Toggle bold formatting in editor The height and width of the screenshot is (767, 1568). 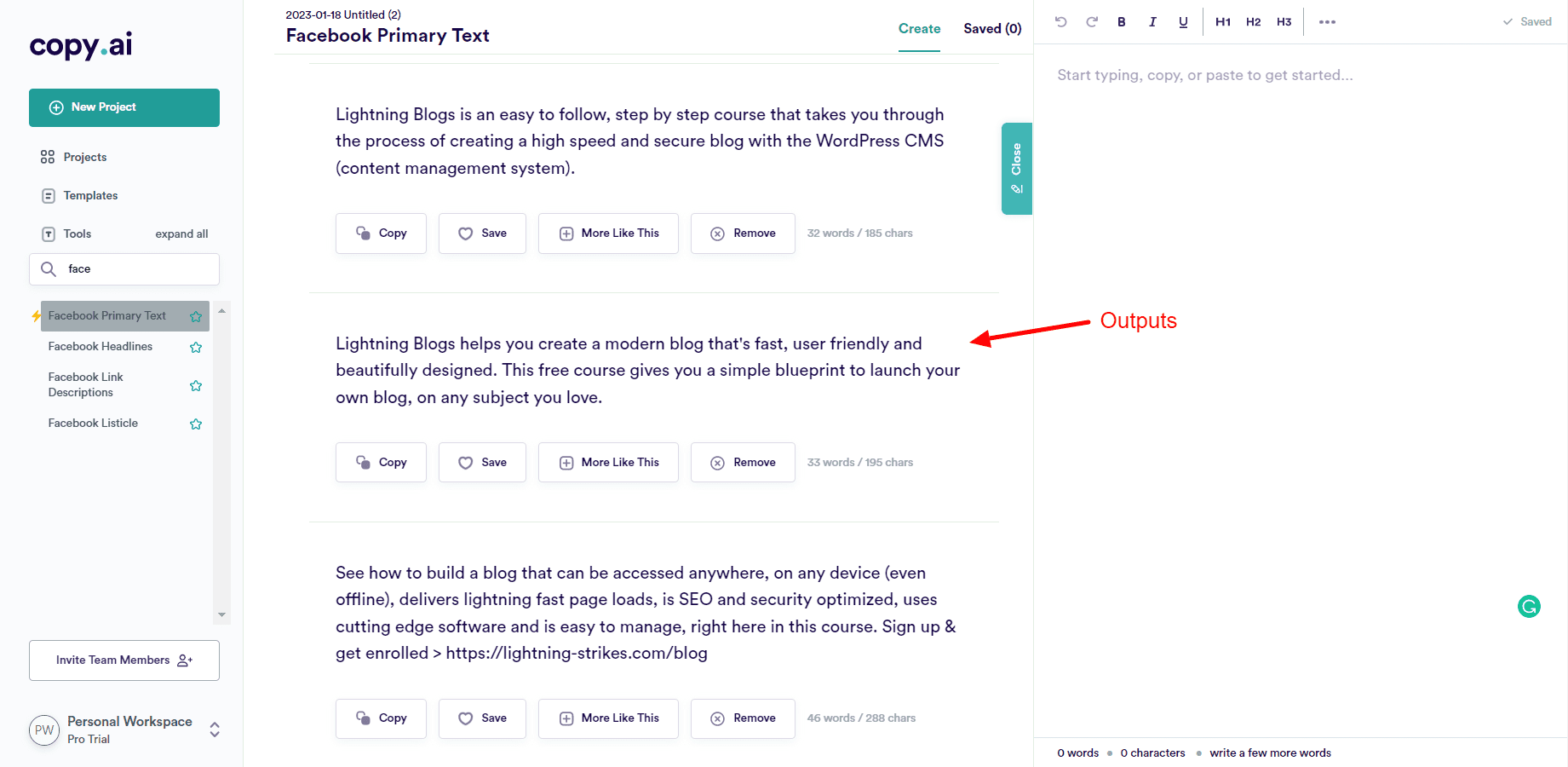pyautogui.click(x=1122, y=22)
